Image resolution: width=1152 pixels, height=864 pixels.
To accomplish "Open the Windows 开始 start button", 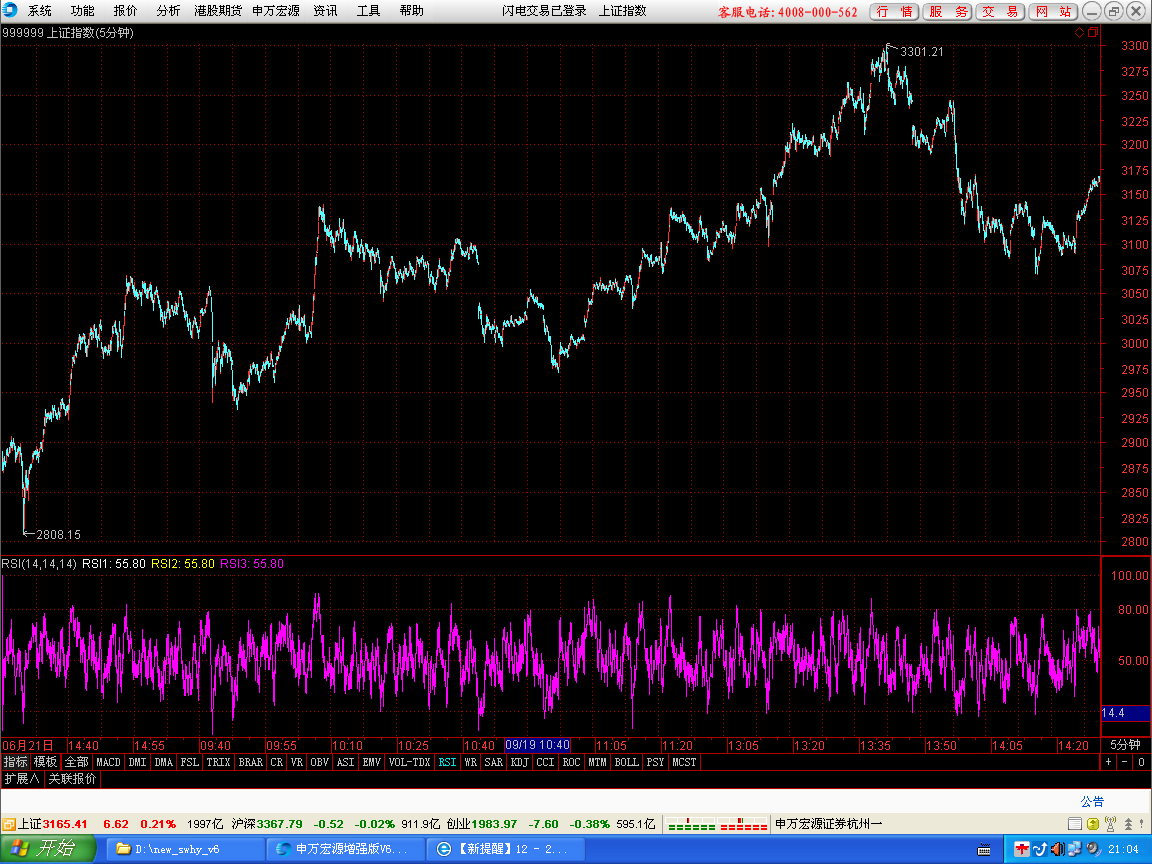I will coord(48,849).
